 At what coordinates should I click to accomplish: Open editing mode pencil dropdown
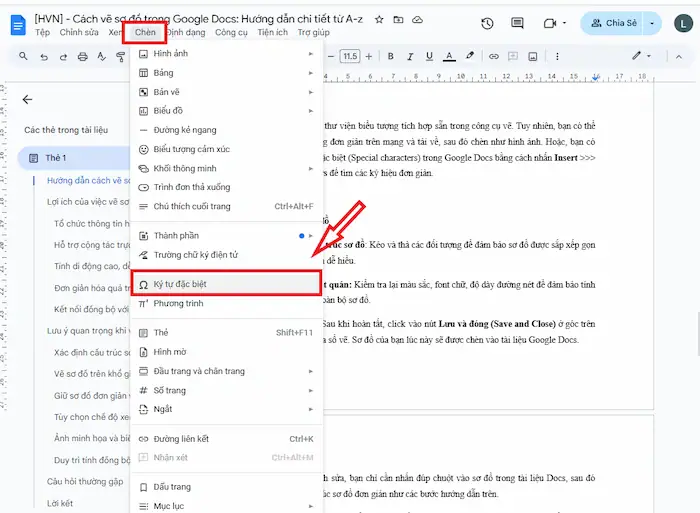pyautogui.click(x=641, y=56)
